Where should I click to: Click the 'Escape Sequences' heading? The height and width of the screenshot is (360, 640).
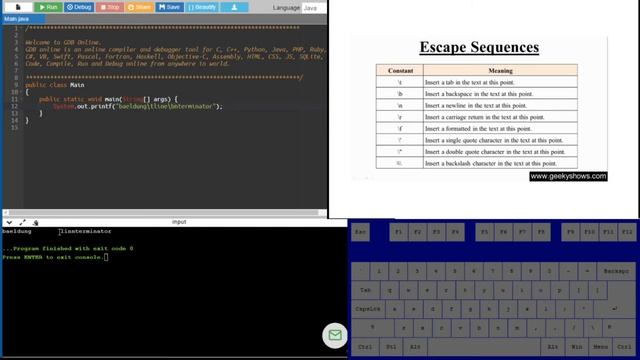[x=479, y=47]
